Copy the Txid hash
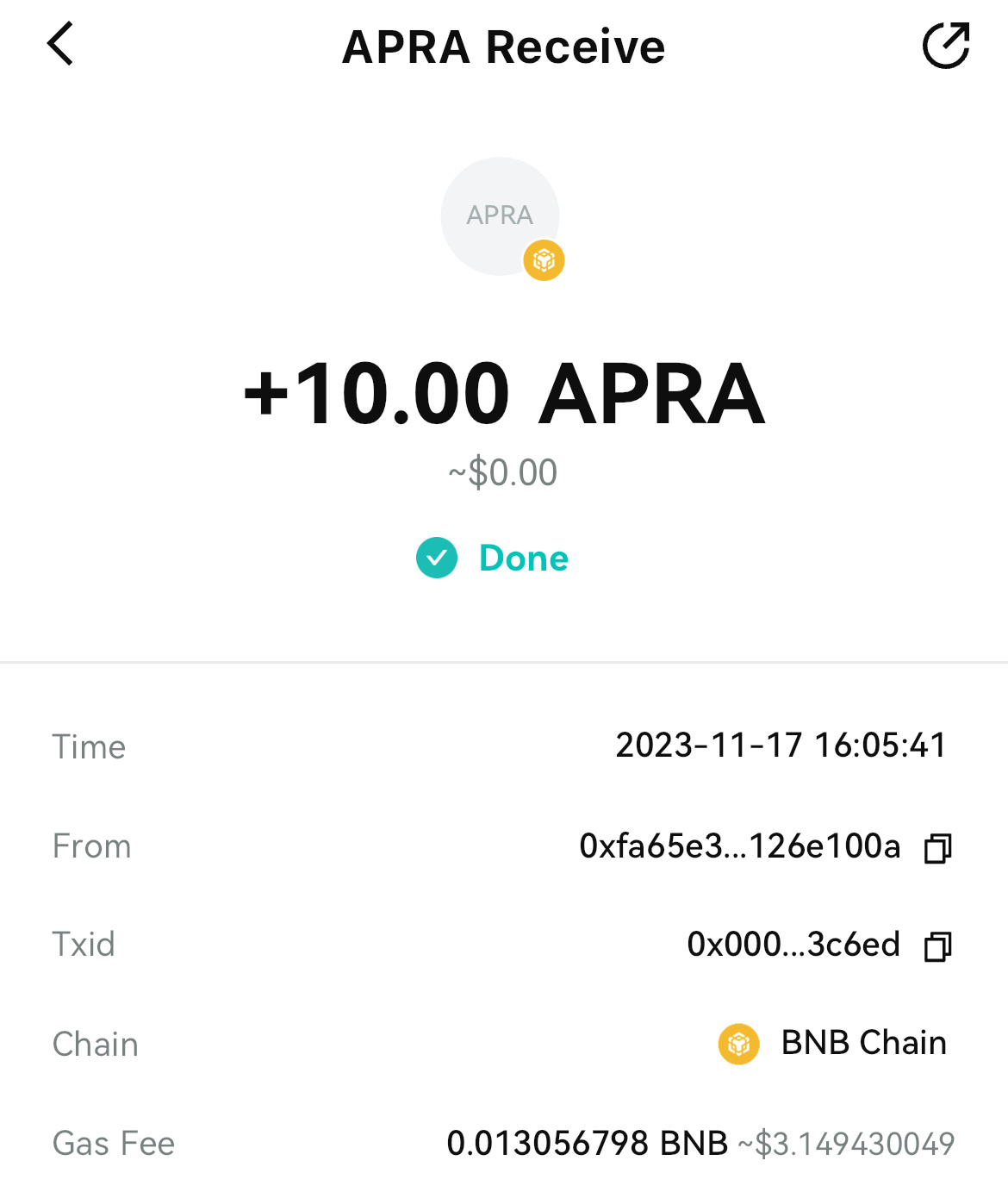Image resolution: width=1008 pixels, height=1198 pixels. point(937,946)
